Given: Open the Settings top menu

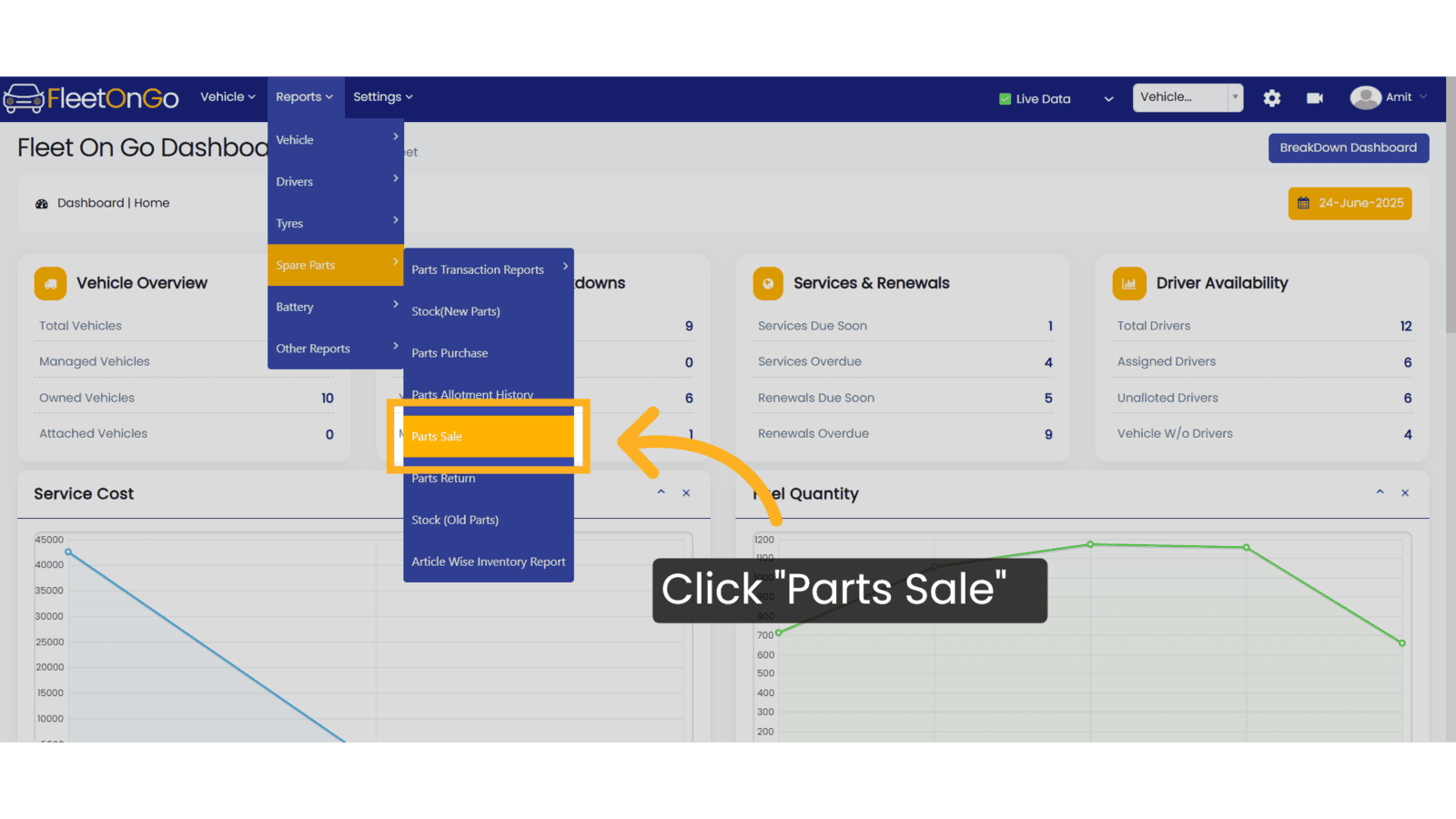Looking at the screenshot, I should pyautogui.click(x=383, y=96).
